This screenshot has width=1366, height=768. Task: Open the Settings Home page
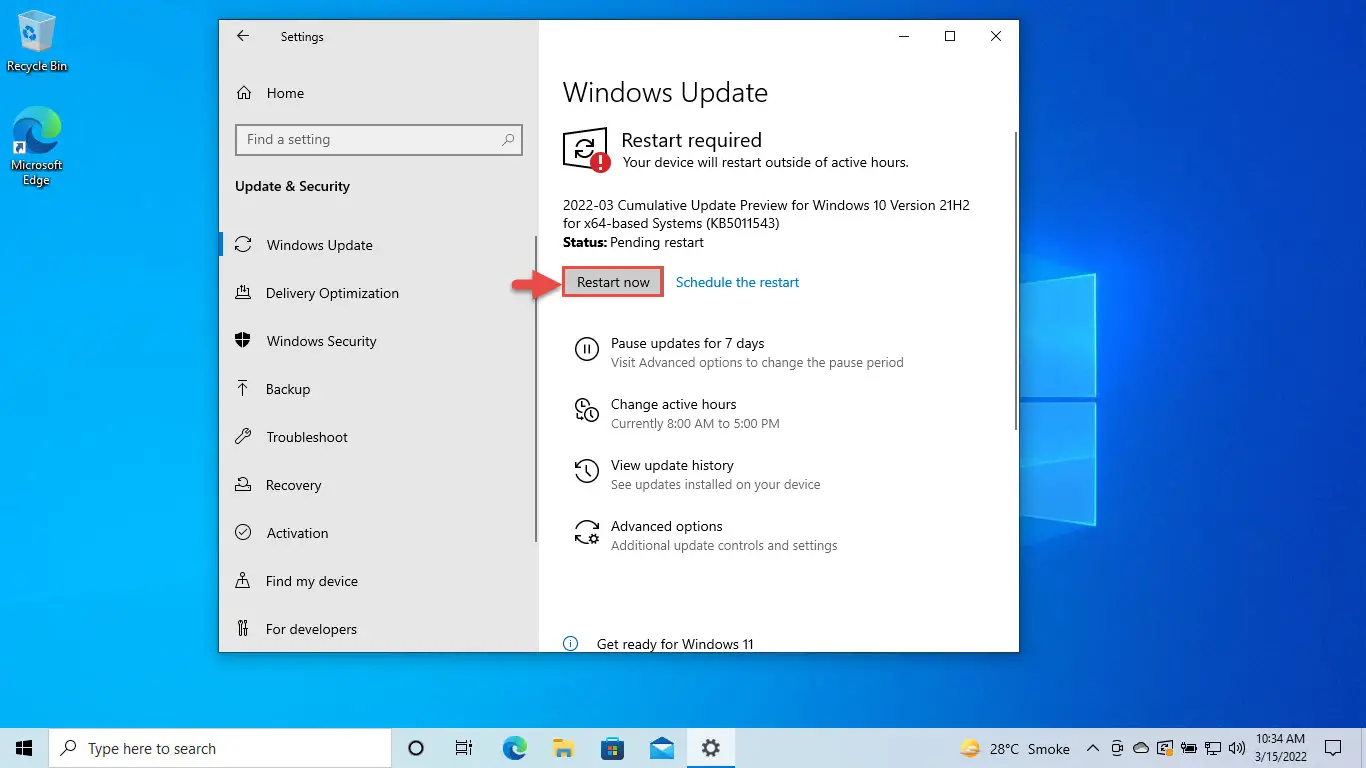270,93
